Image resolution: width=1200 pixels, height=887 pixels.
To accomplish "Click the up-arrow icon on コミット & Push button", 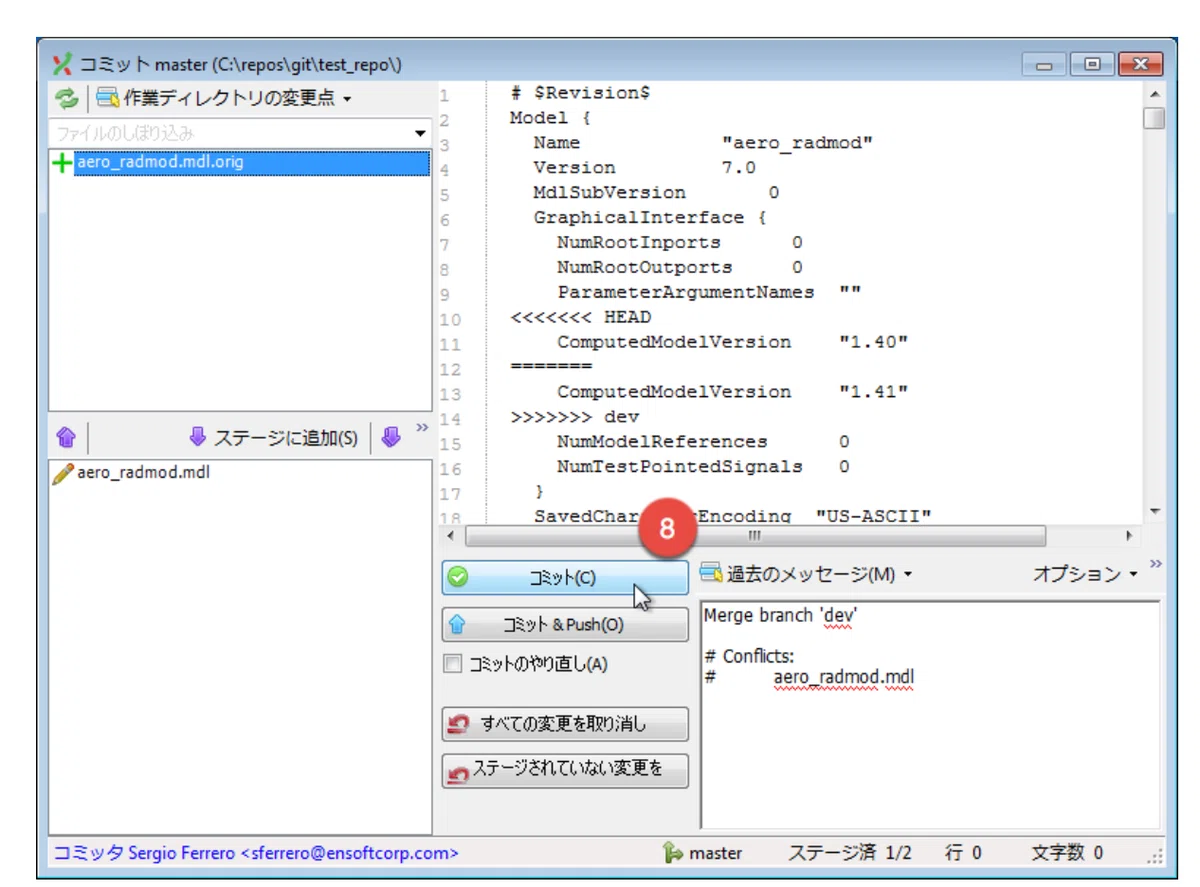I will pyautogui.click(x=458, y=624).
